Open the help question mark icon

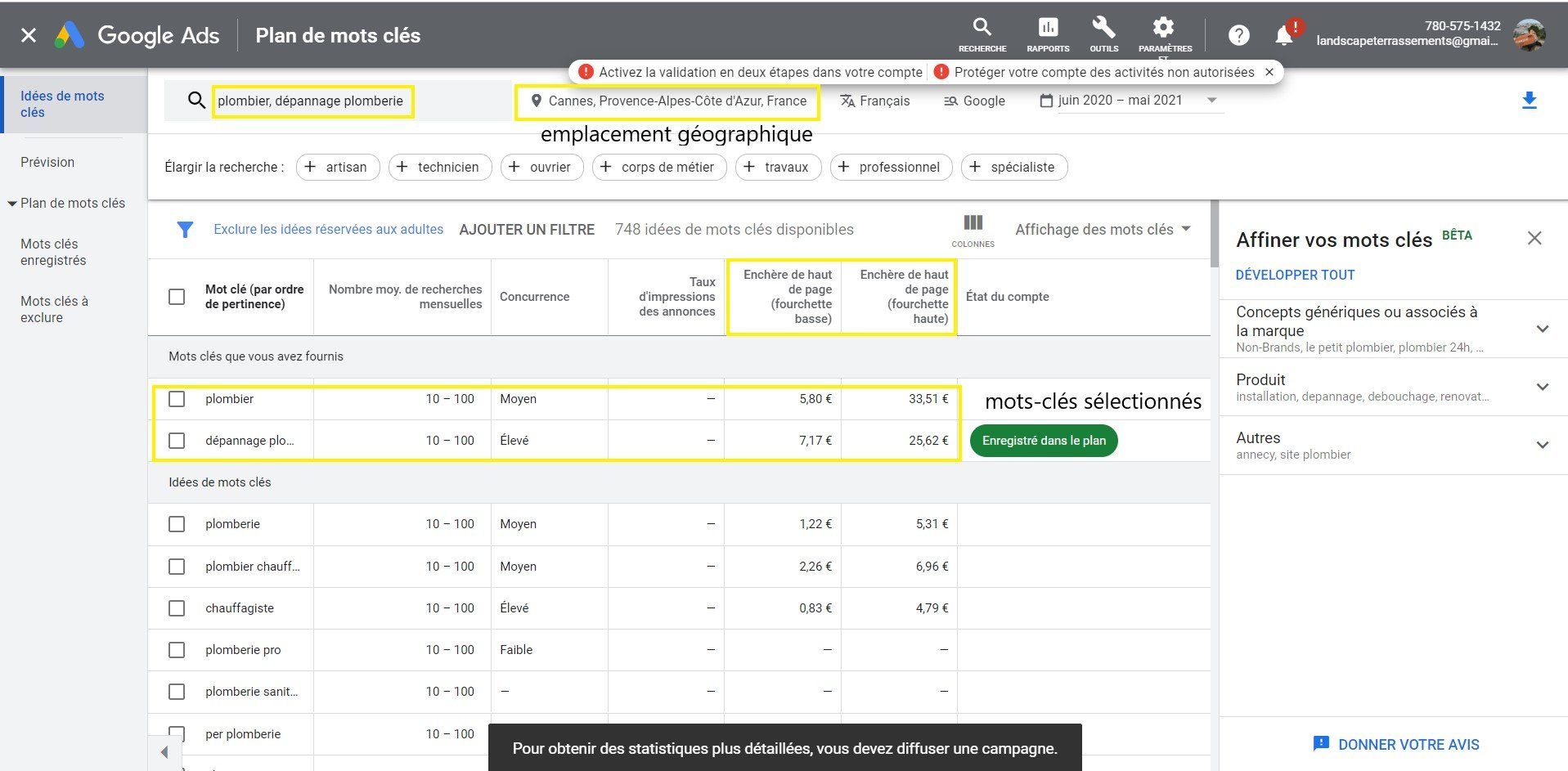click(1238, 35)
